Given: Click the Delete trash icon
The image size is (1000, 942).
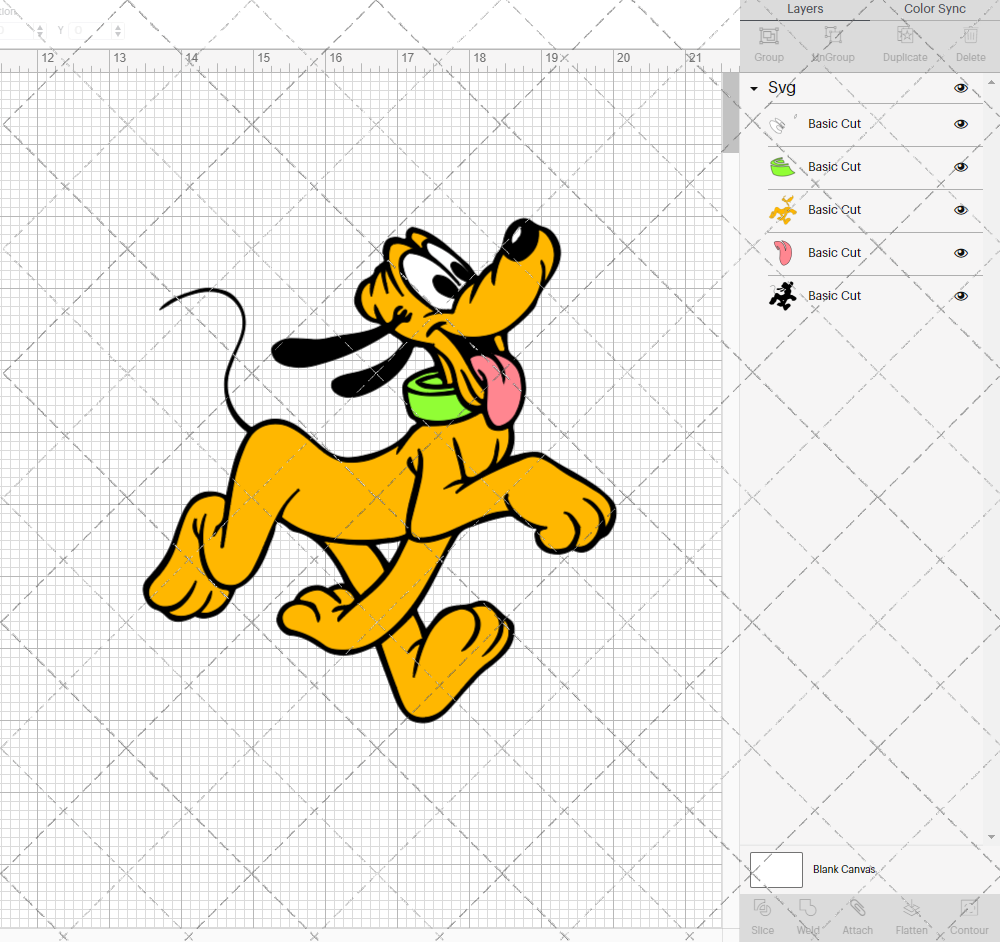Looking at the screenshot, I should pyautogui.click(x=970, y=36).
